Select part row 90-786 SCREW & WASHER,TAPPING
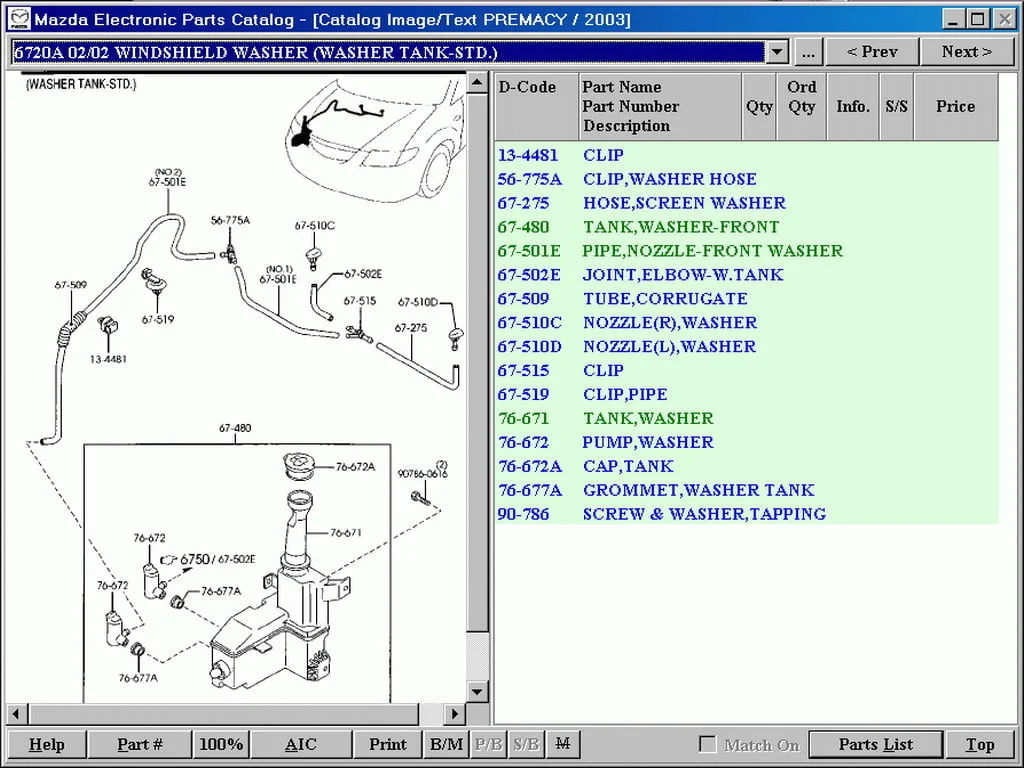1024x768 pixels. [x=746, y=514]
